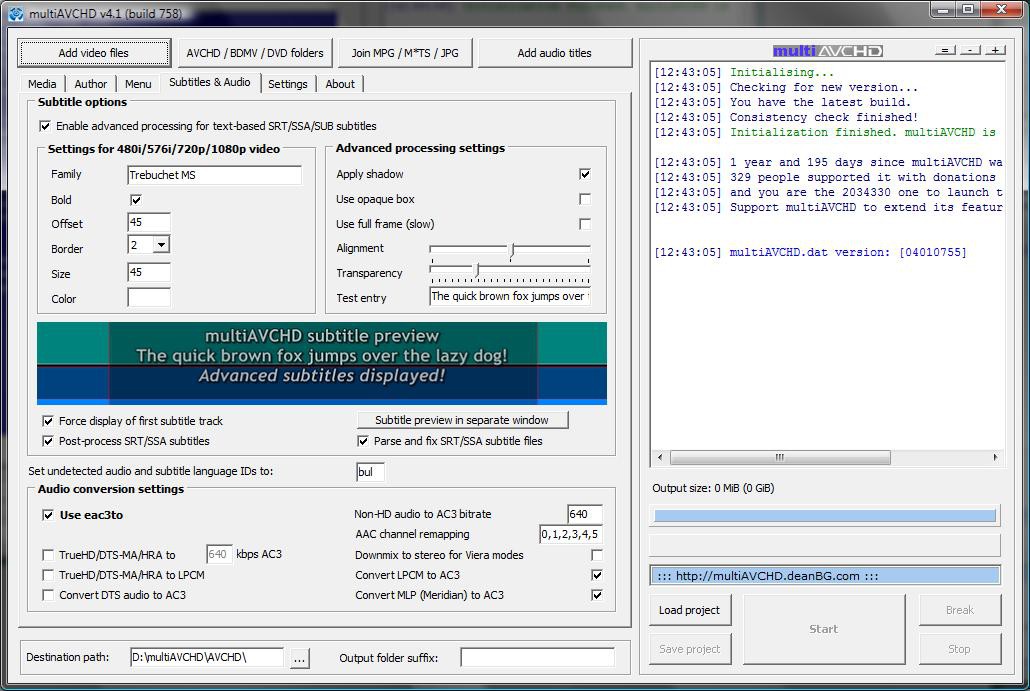Image resolution: width=1030 pixels, height=691 pixels.
Task: Click log scrollbar left arrow
Action: tap(660, 457)
